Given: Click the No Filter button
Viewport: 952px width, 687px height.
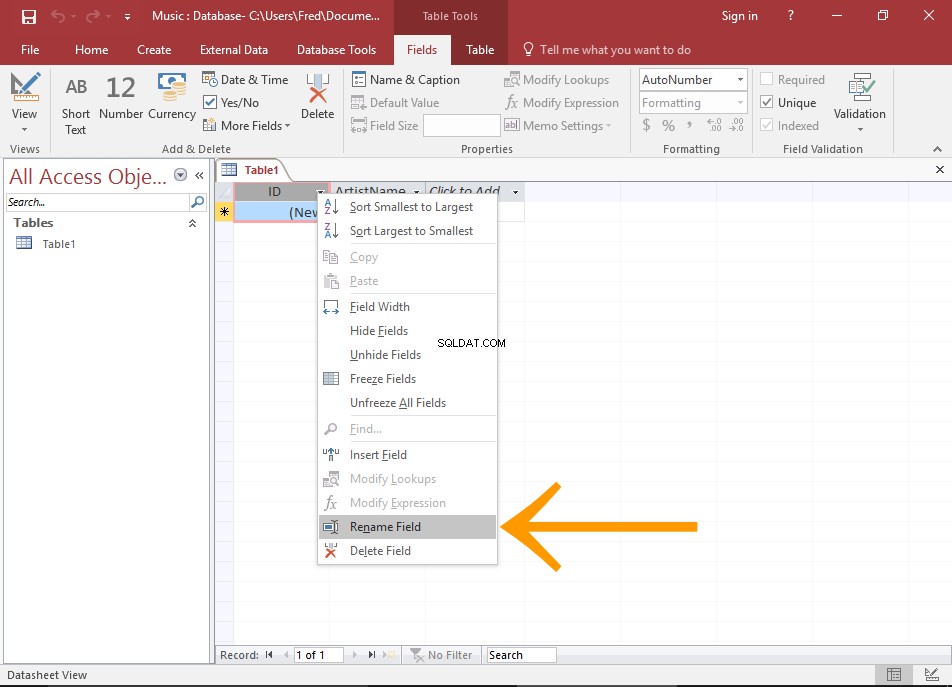Looking at the screenshot, I should tap(441, 655).
